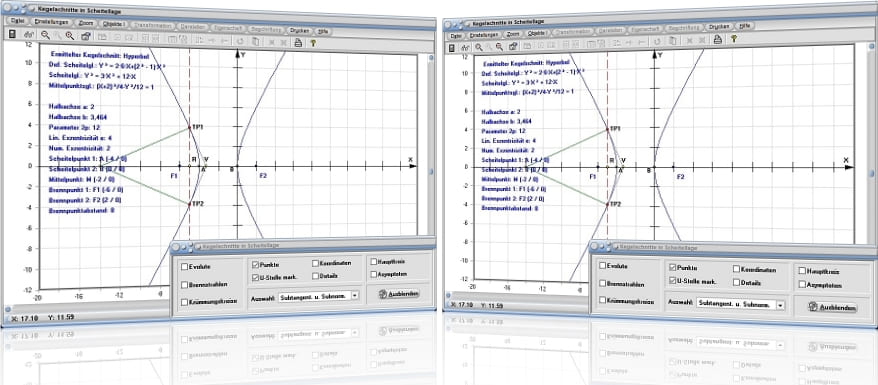Click Ausblenden button in left control panel

coord(398,294)
